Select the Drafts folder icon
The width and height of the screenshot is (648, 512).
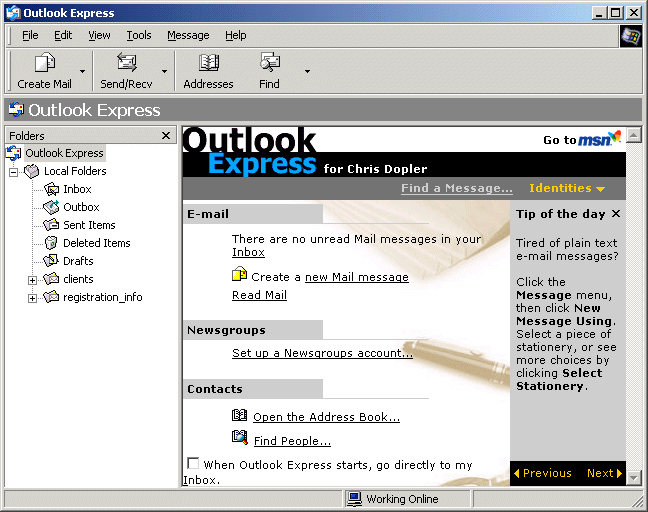click(x=51, y=261)
